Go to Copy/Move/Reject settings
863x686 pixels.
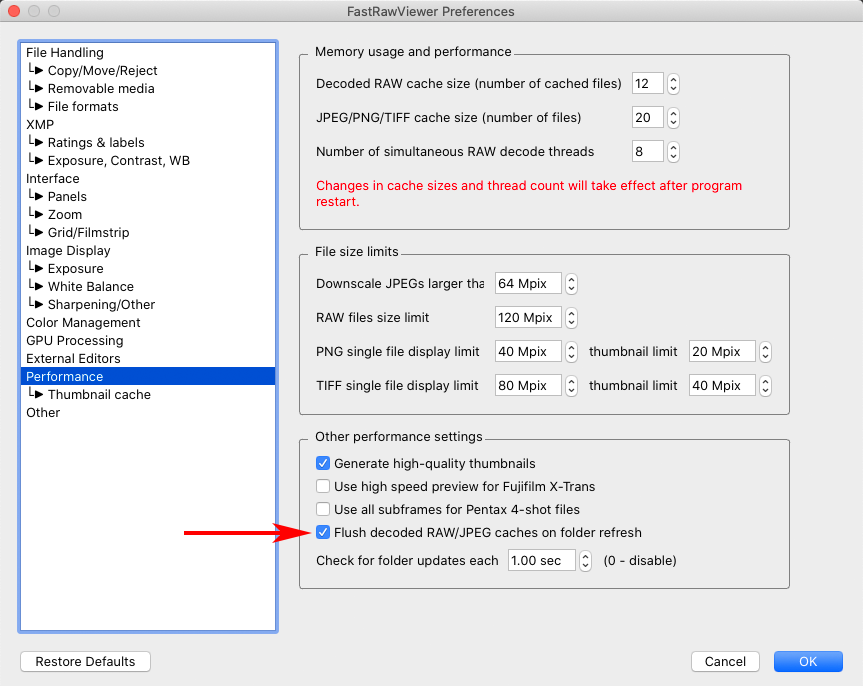pos(102,71)
